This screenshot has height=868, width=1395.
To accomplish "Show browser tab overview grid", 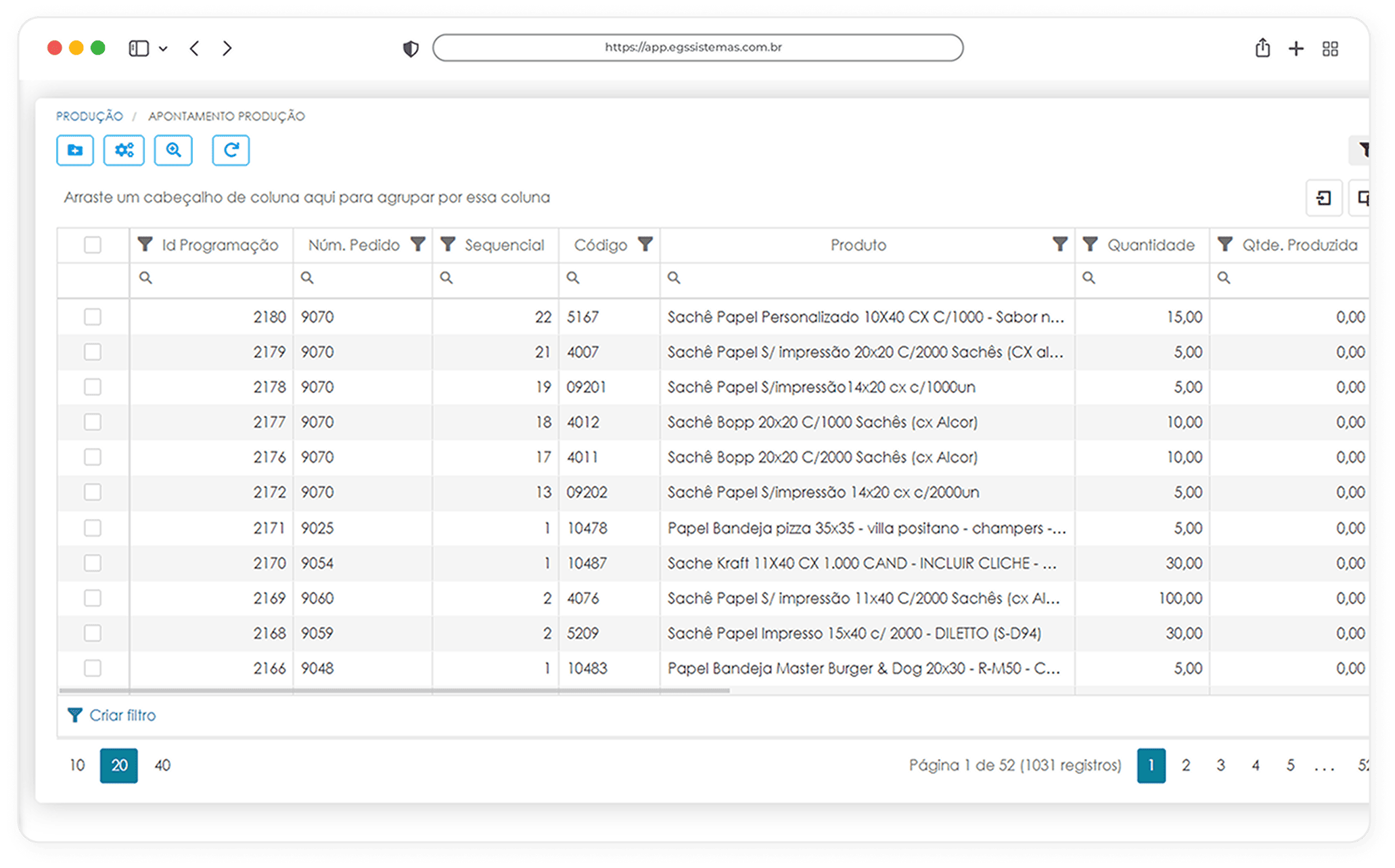I will click(x=1330, y=49).
